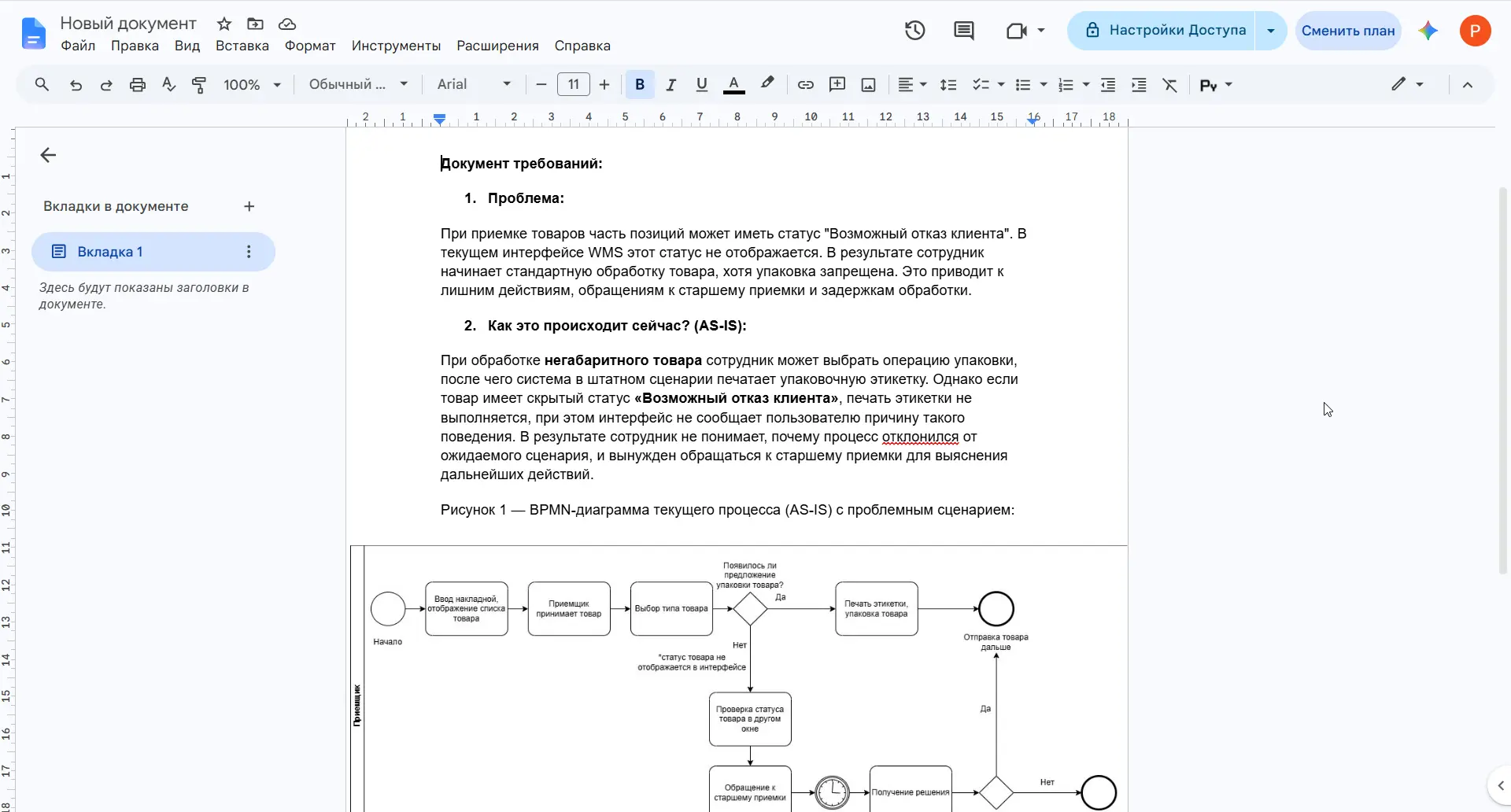Click the vertical document scrollbar
This screenshot has height=812, width=1511.
click(x=1502, y=380)
